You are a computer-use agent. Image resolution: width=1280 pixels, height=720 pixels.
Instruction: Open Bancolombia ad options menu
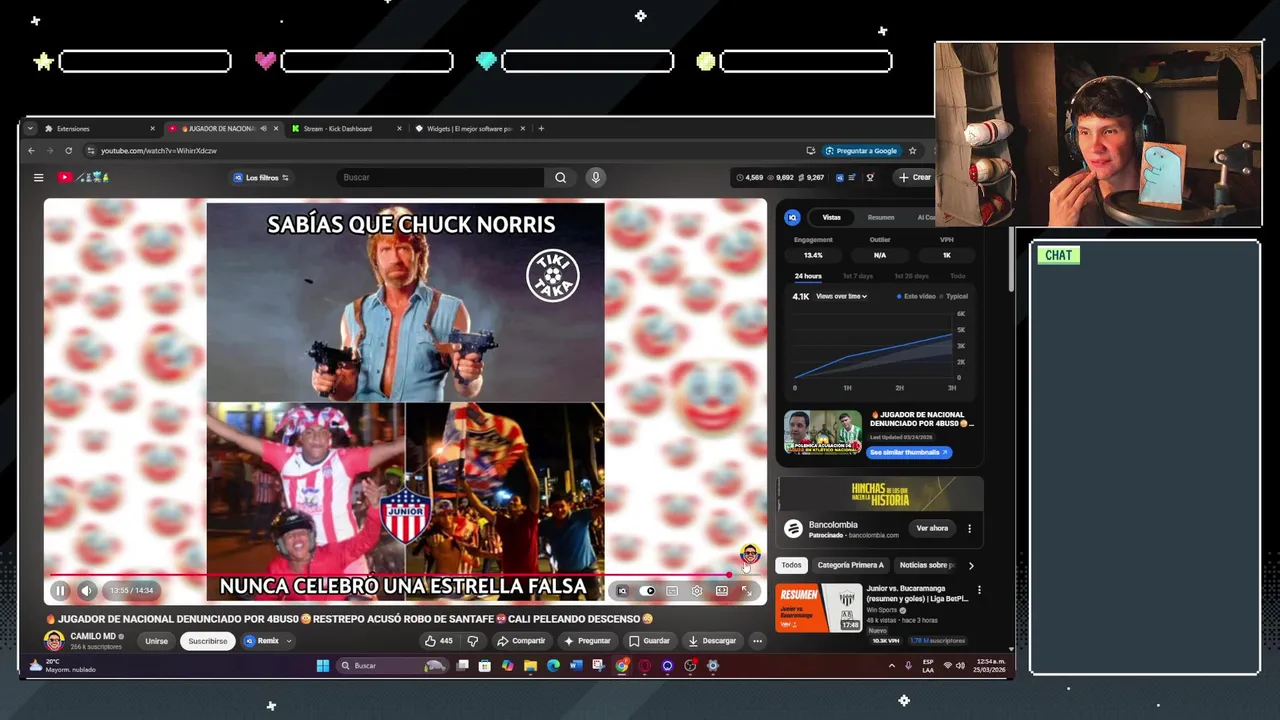pos(969,528)
